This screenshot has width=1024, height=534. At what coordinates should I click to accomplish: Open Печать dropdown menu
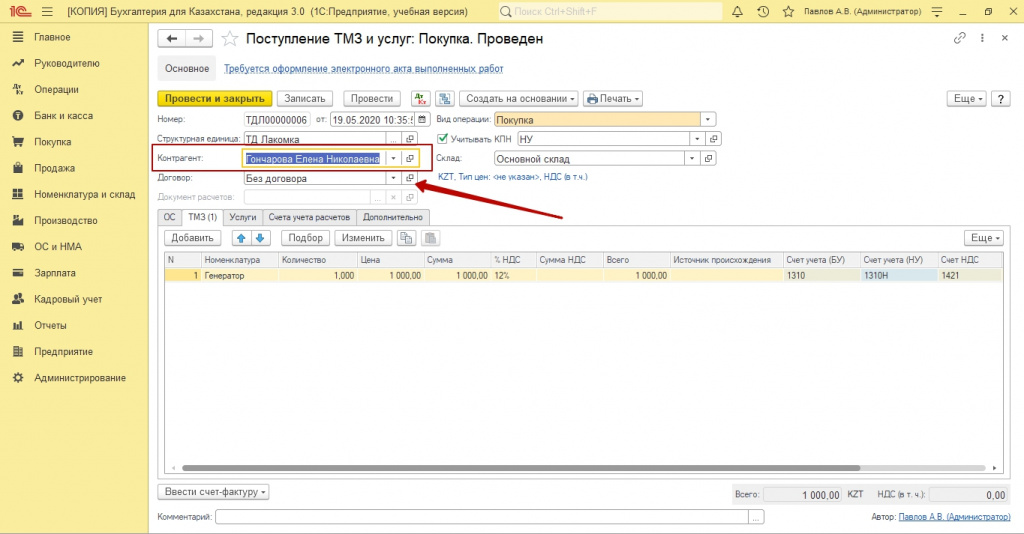pyautogui.click(x=613, y=99)
